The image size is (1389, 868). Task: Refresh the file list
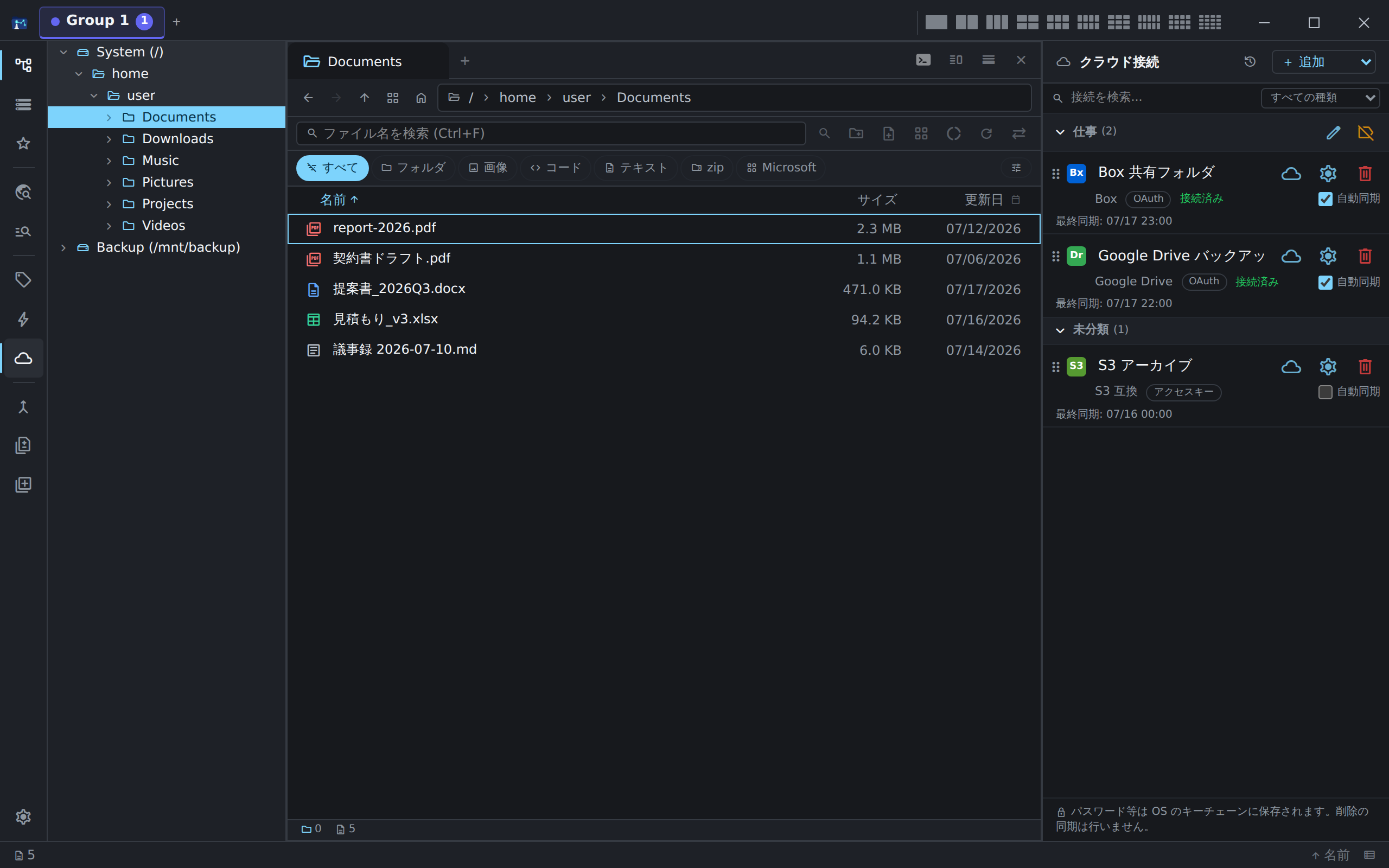(x=986, y=134)
